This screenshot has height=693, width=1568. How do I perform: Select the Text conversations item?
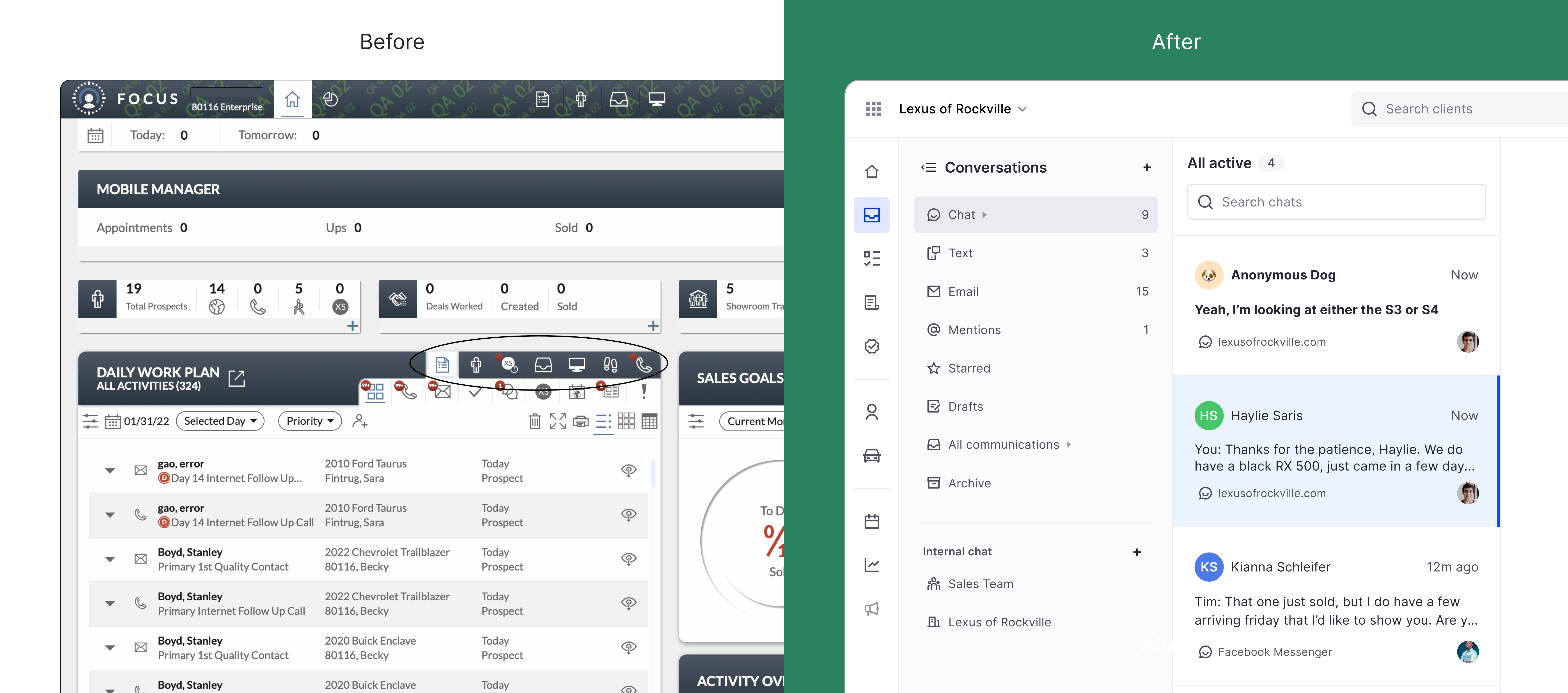coord(1035,253)
